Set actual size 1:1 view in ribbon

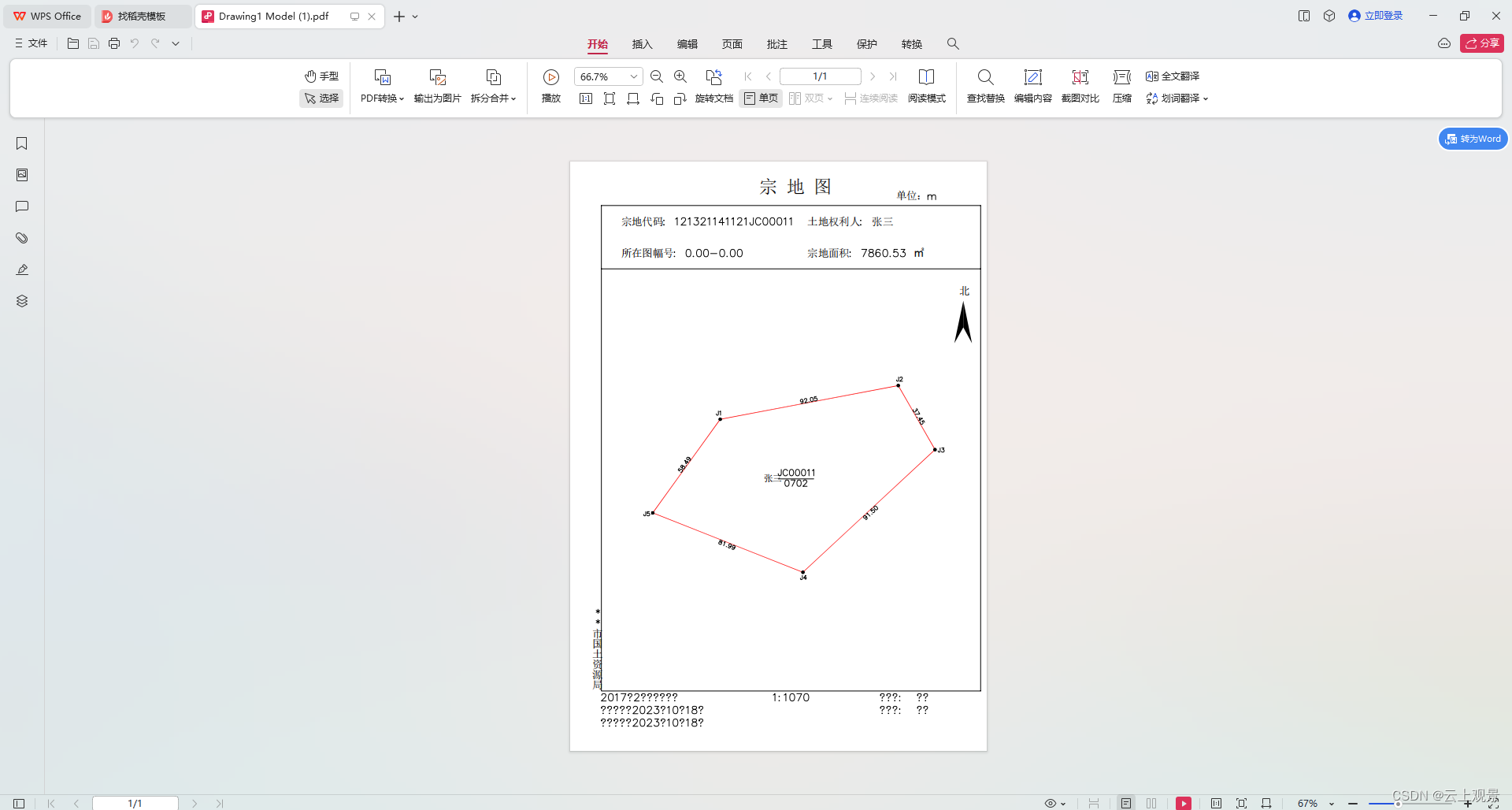click(586, 98)
